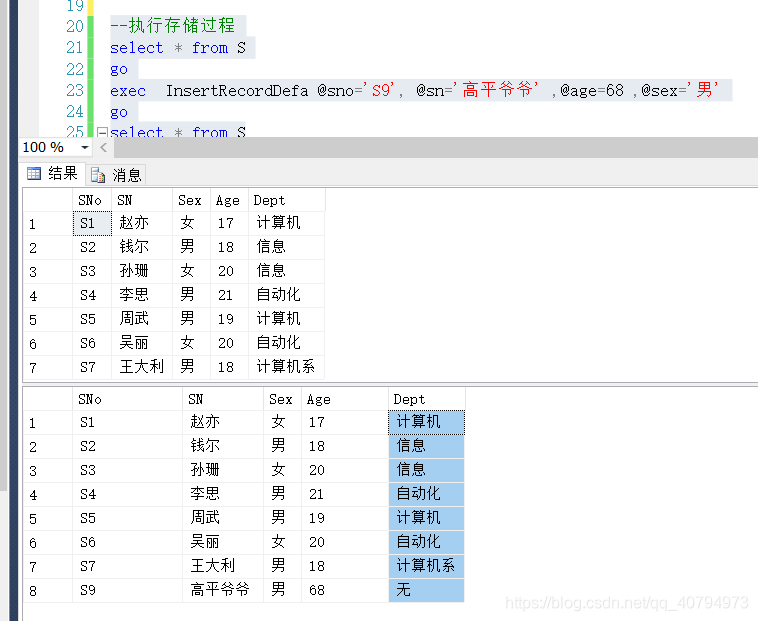758x621 pixels.
Task: Select row header 8 in second grid
Action: pos(48,590)
